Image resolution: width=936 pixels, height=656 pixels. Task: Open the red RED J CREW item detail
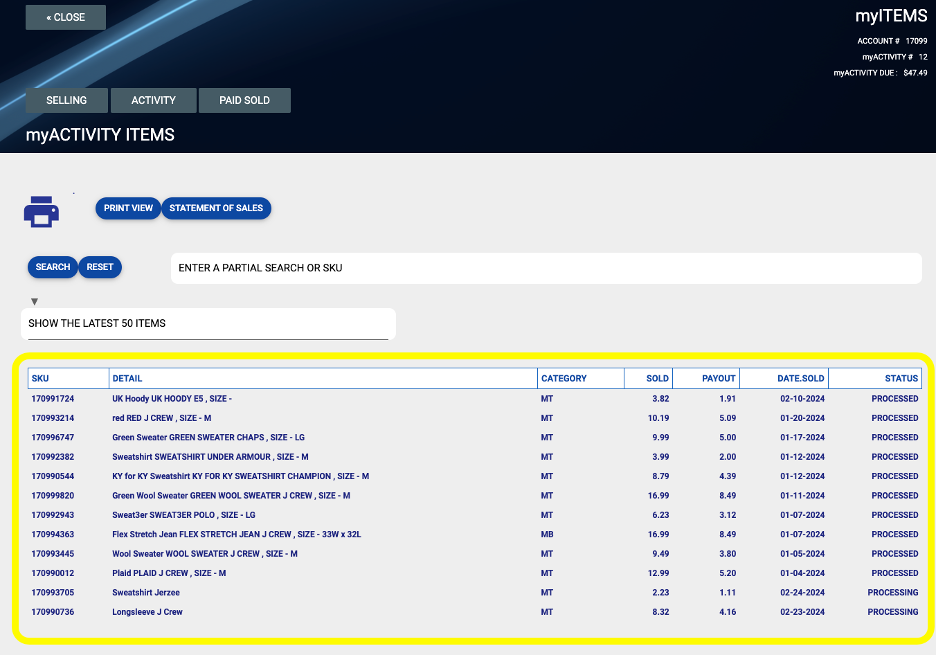(160, 418)
